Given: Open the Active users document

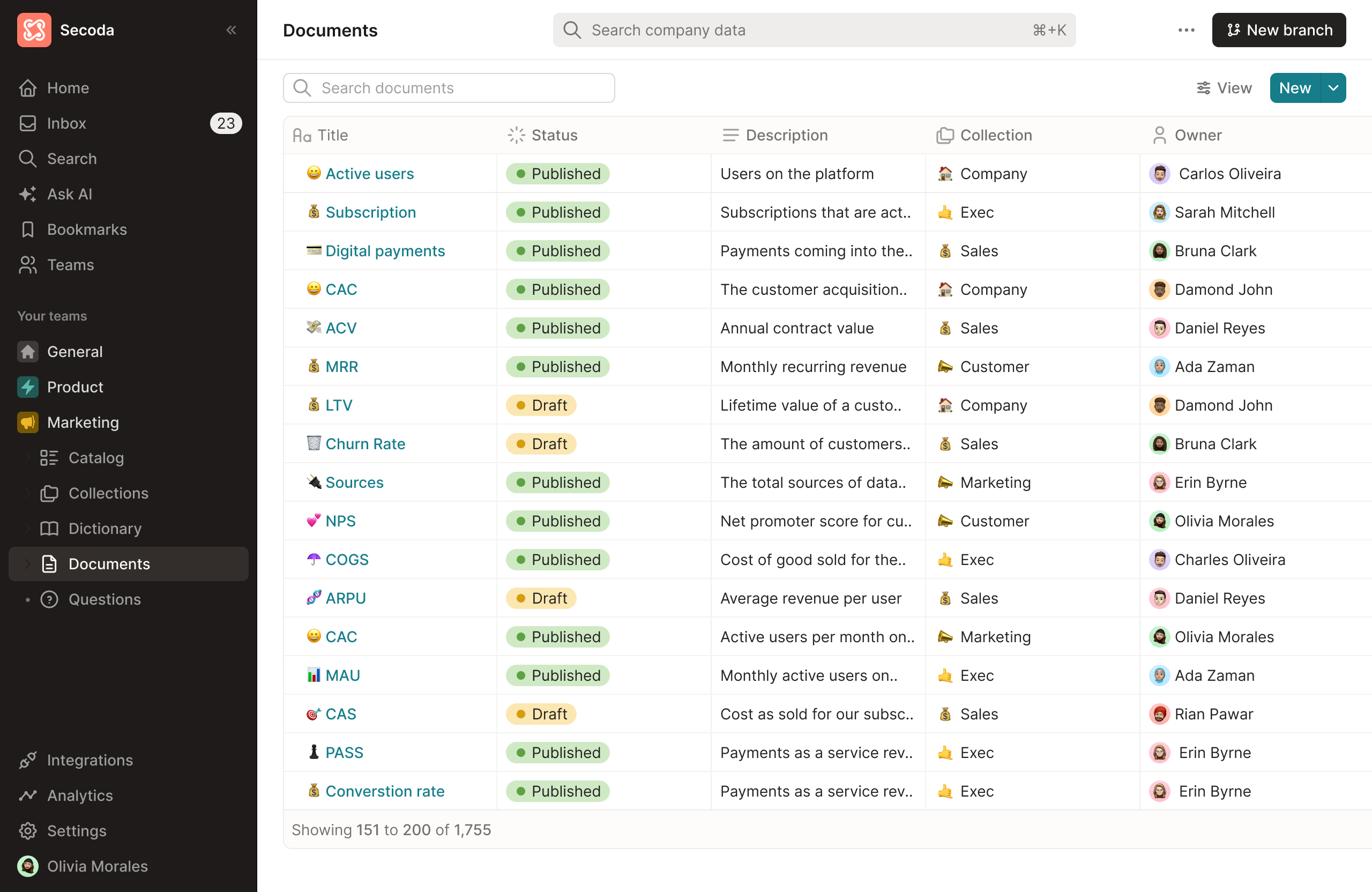Looking at the screenshot, I should tap(369, 174).
